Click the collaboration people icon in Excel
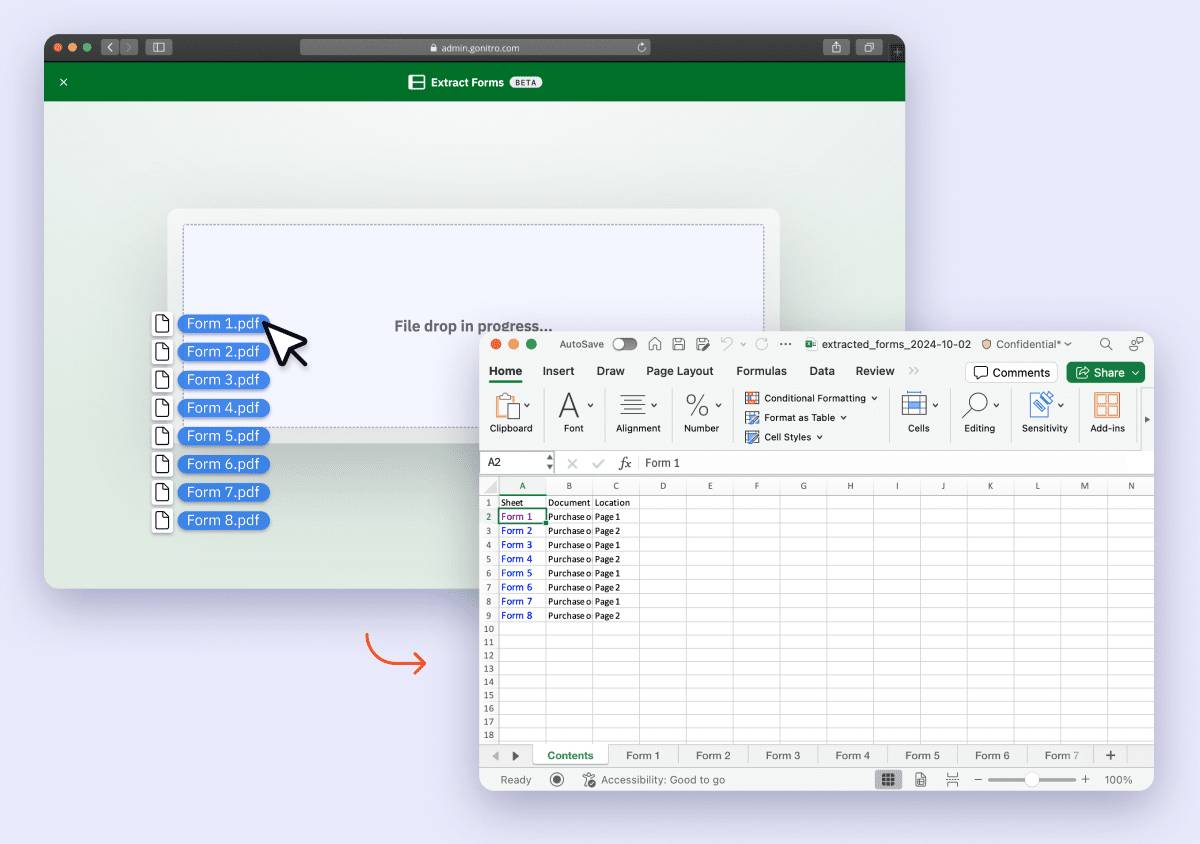The height and width of the screenshot is (844, 1200). coord(1136,344)
